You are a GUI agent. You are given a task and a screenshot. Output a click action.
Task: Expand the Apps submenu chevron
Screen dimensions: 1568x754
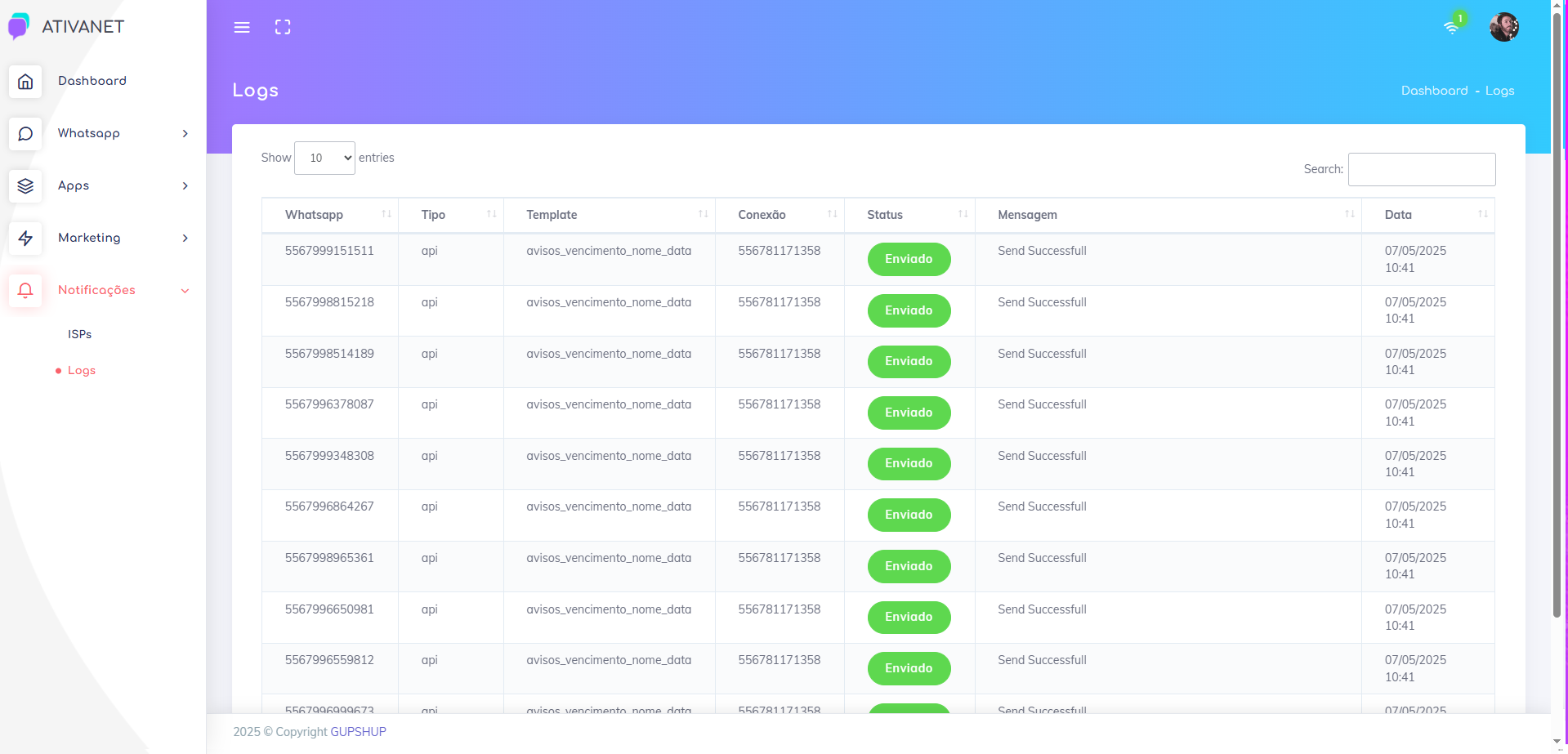click(185, 185)
